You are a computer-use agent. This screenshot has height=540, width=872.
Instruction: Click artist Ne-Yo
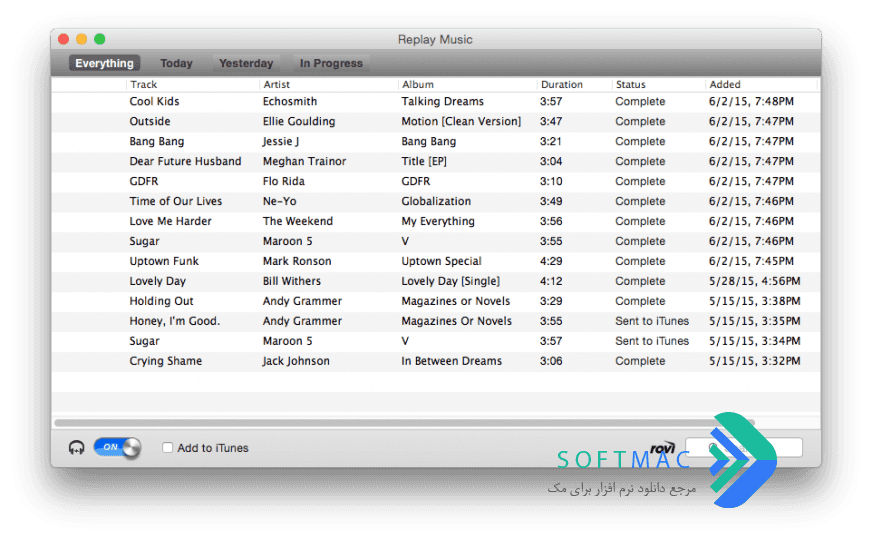(279, 201)
